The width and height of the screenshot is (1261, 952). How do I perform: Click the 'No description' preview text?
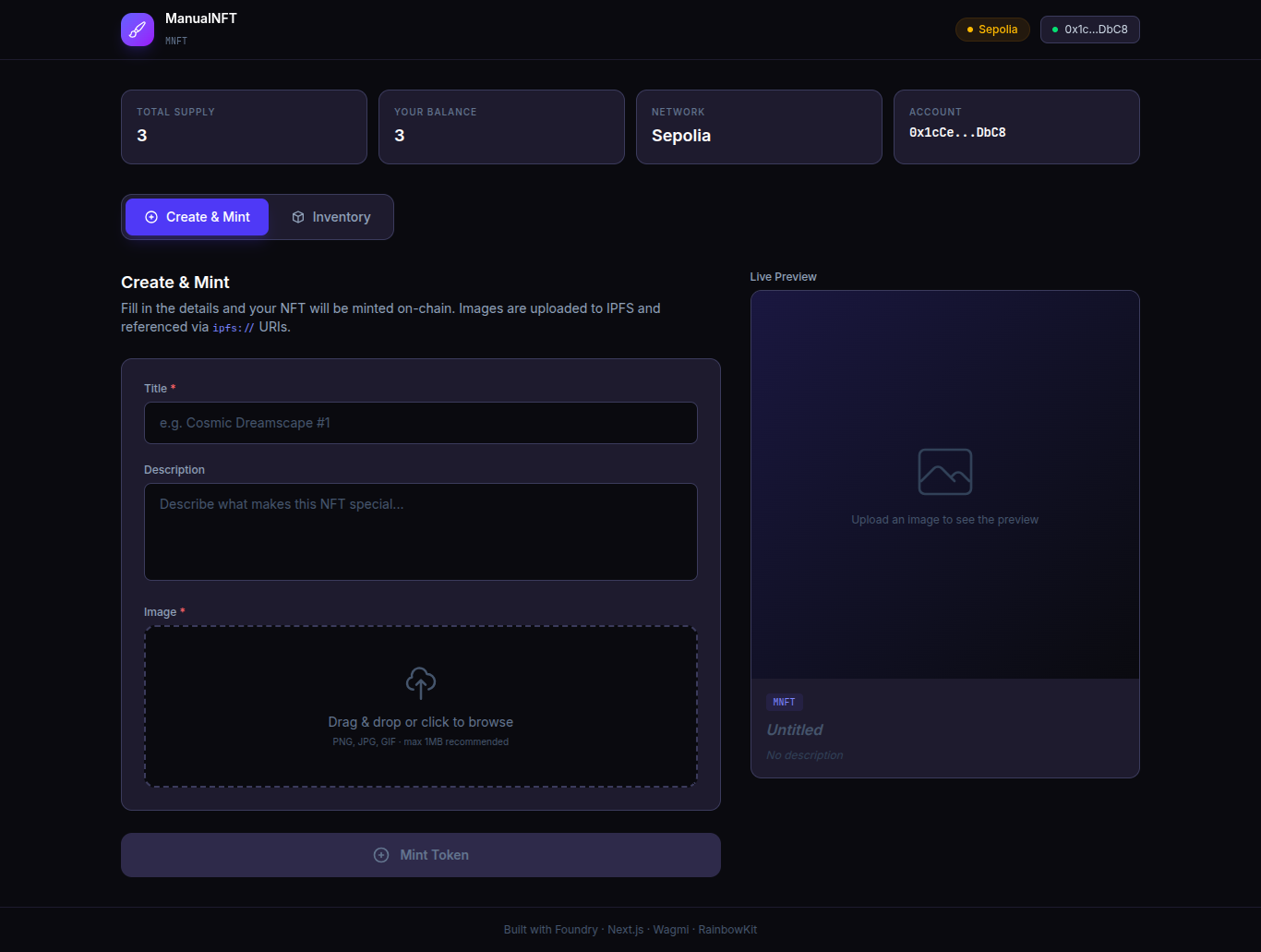click(805, 755)
